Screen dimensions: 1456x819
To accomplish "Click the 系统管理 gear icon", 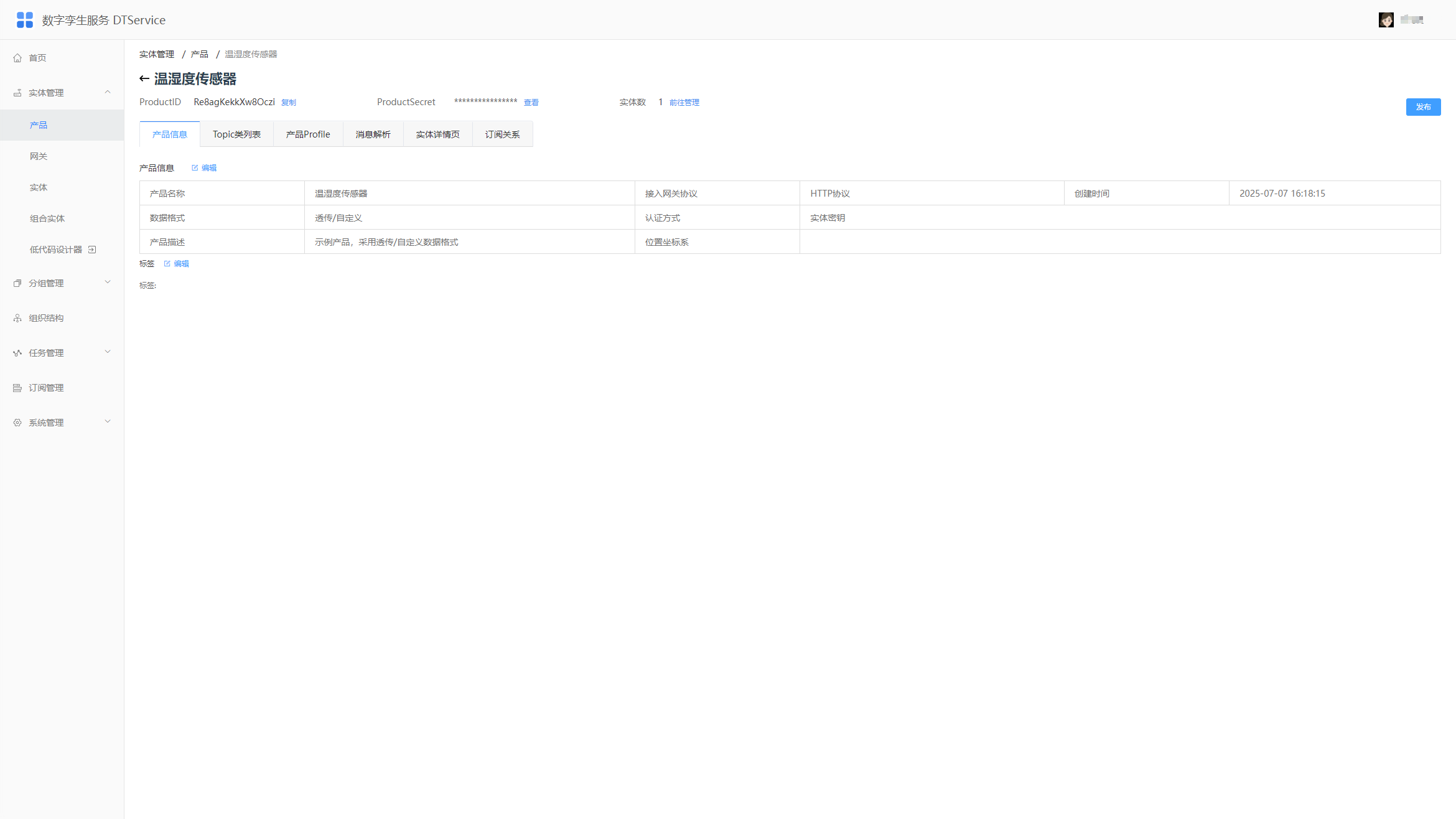I will (17, 423).
